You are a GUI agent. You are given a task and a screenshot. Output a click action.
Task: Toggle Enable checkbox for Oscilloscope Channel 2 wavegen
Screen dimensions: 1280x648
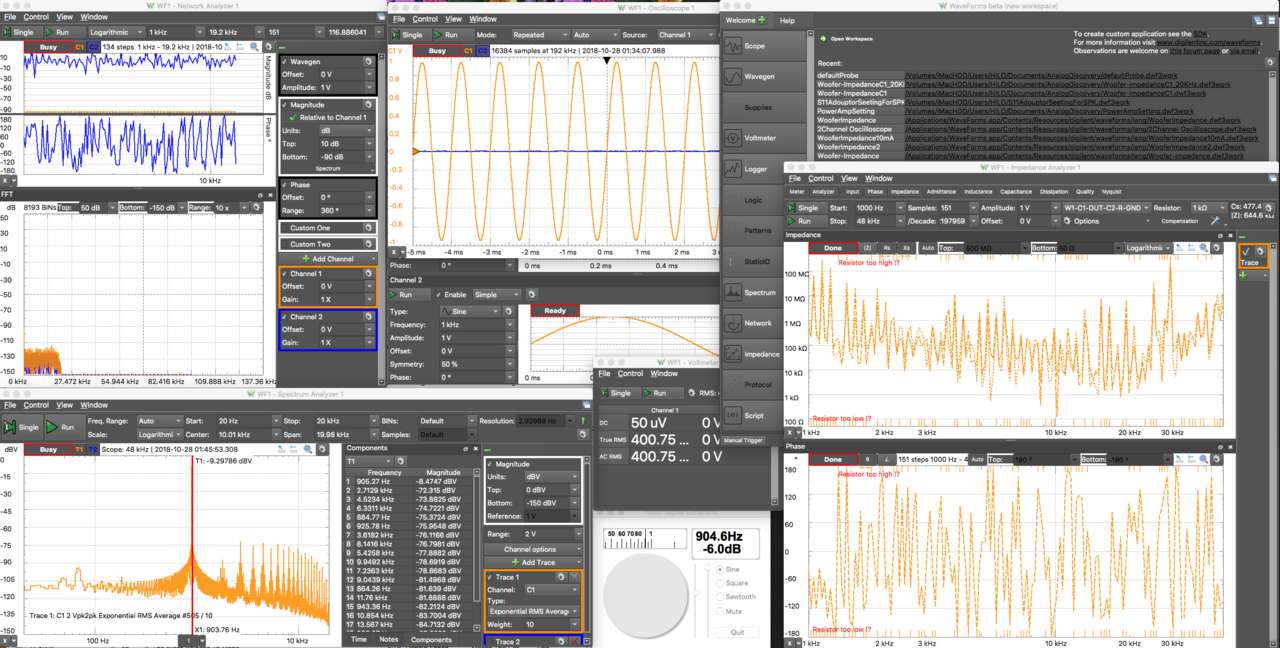[439, 295]
